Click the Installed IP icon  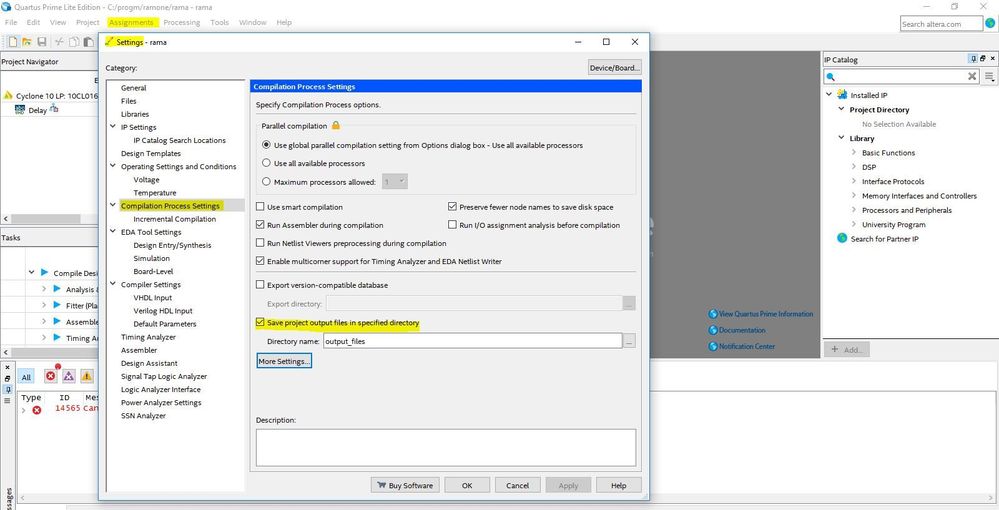842,94
